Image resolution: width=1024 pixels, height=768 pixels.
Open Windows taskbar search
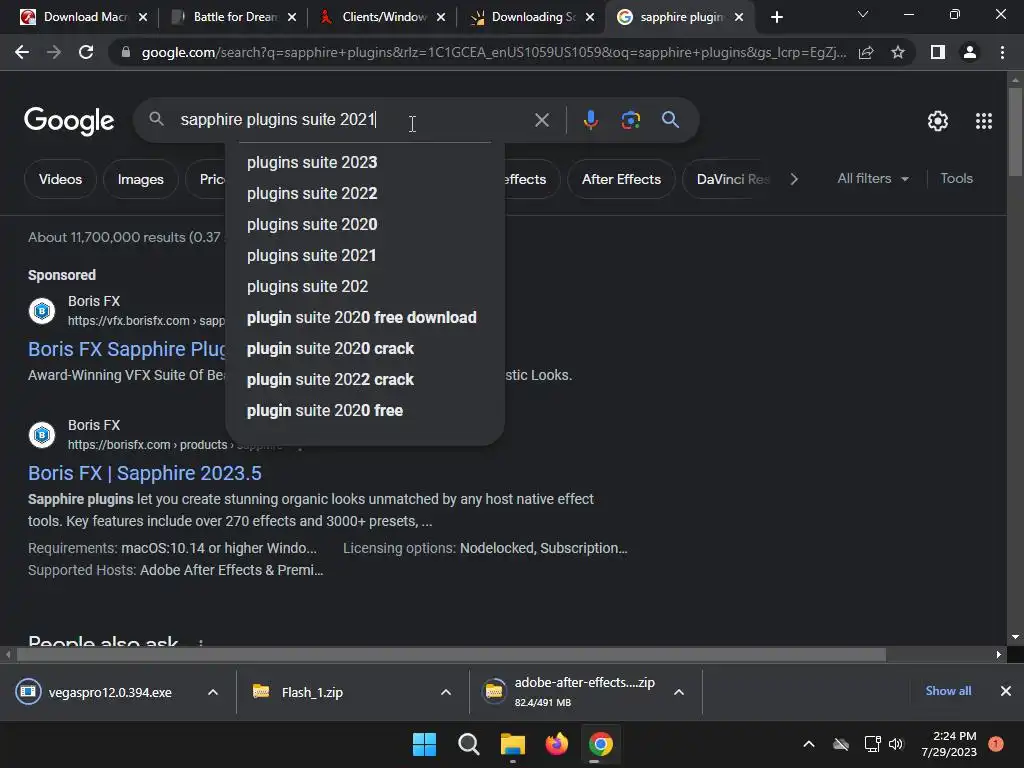point(468,744)
